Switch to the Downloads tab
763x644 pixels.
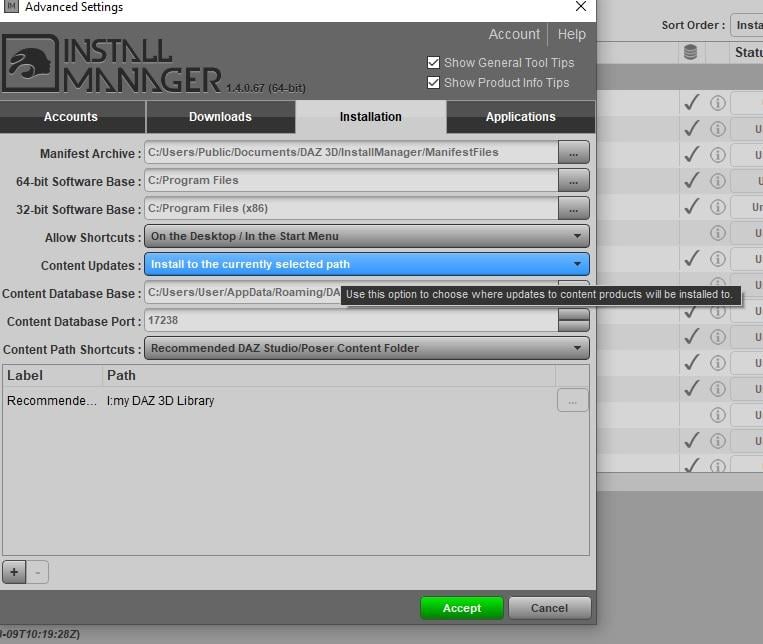[221, 117]
